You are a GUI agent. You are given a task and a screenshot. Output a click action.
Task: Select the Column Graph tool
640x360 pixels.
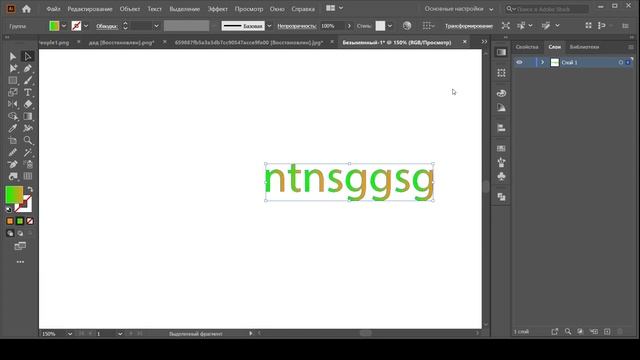pos(27,176)
